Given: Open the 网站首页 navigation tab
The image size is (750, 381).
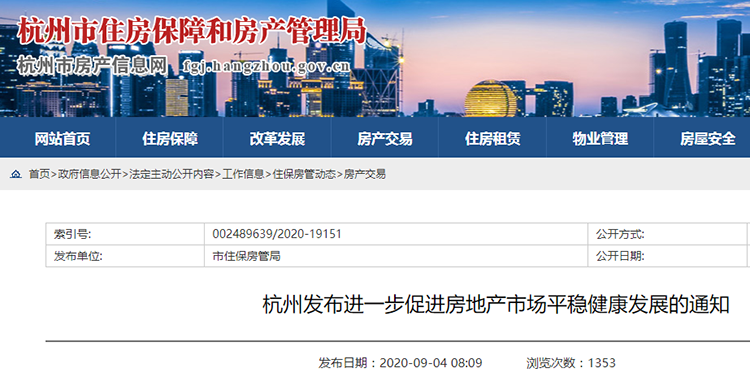Looking at the screenshot, I should 62,139.
